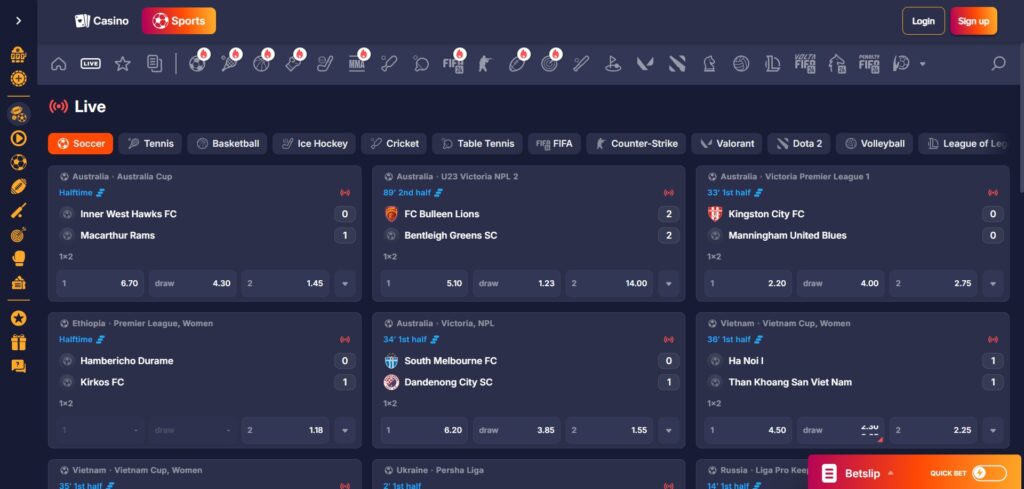Click the MMA sport icon

[x=357, y=64]
